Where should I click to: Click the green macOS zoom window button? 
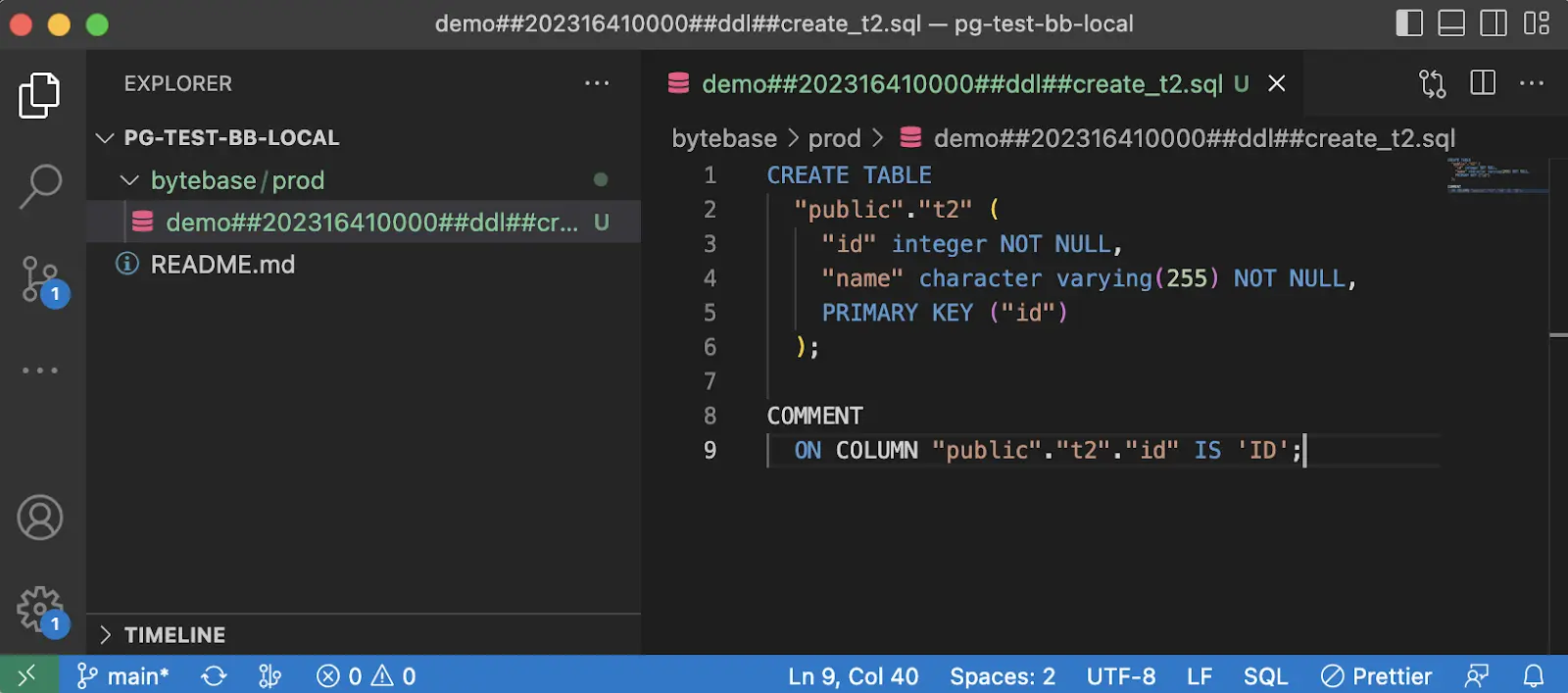(97, 25)
